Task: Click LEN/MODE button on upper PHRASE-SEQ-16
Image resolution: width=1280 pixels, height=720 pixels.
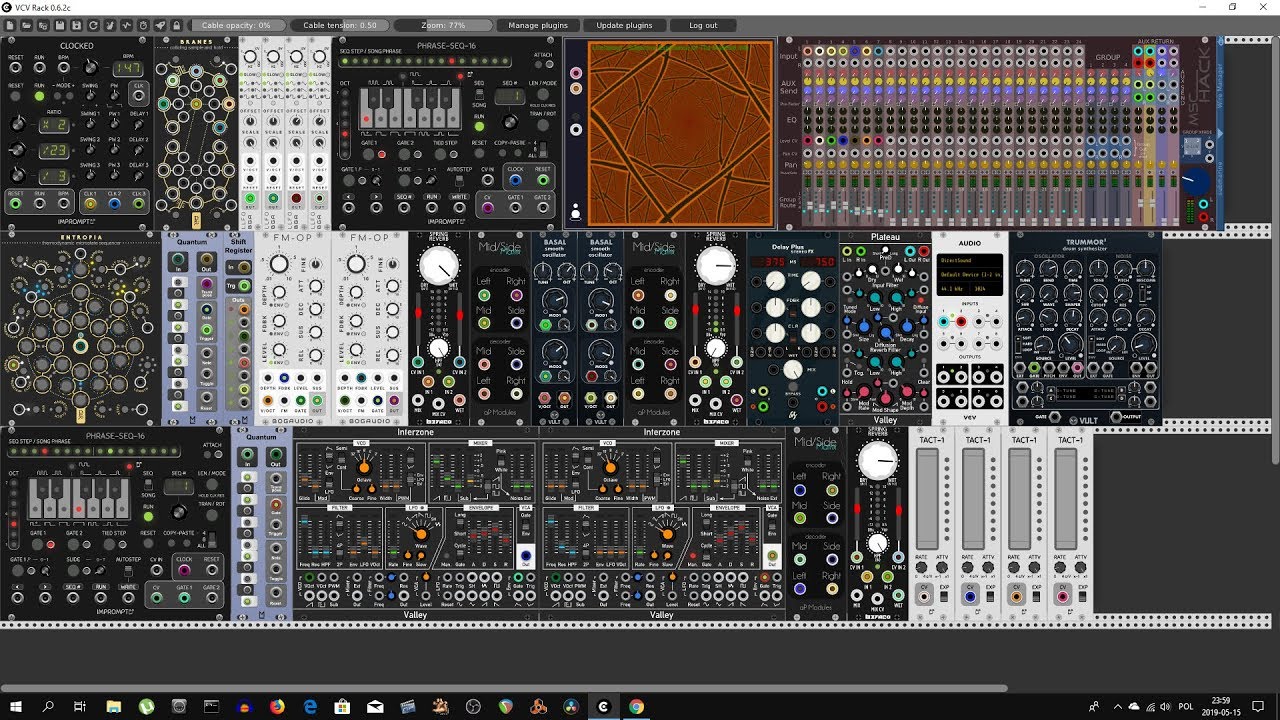Action: (543, 96)
